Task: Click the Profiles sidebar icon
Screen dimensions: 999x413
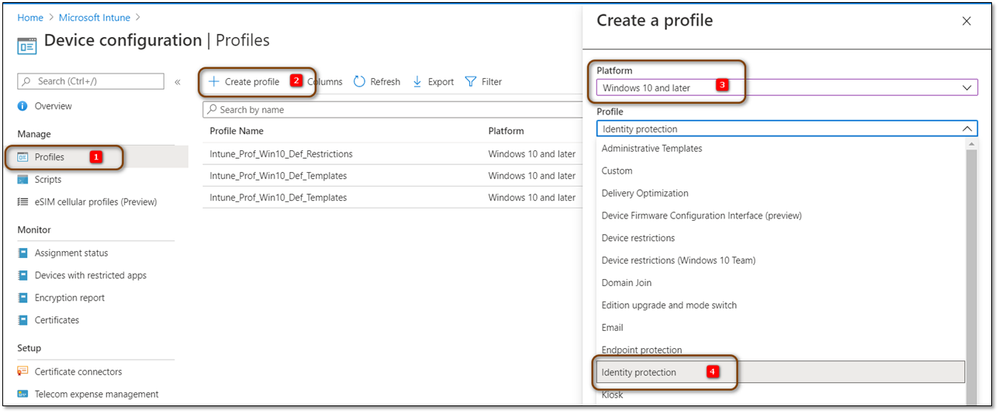Action: click(23, 157)
